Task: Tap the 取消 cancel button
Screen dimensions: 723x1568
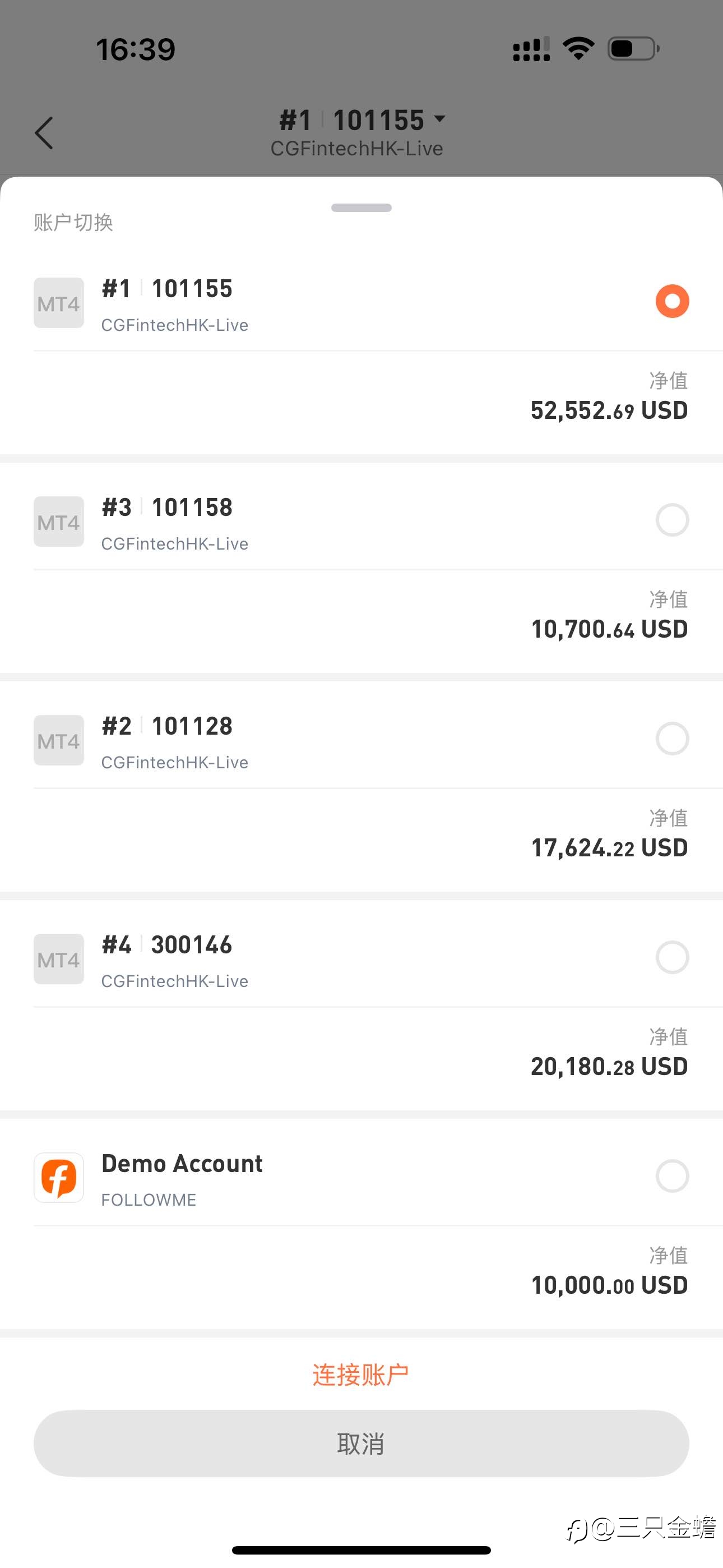Action: [x=361, y=1443]
